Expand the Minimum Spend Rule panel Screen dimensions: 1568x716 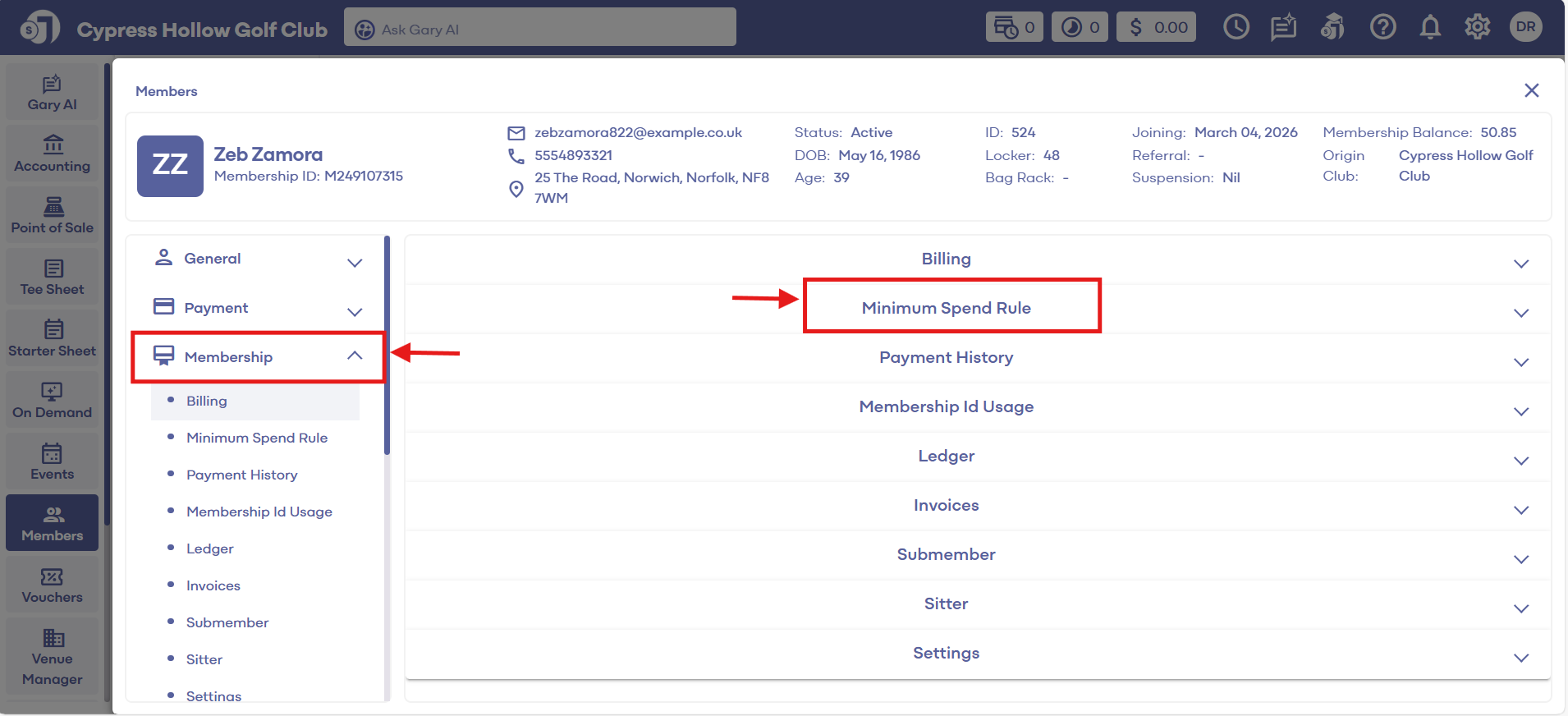pyautogui.click(x=947, y=308)
